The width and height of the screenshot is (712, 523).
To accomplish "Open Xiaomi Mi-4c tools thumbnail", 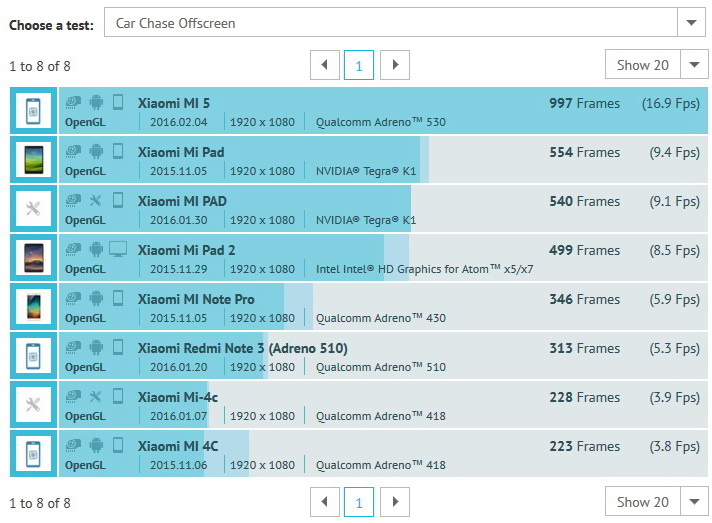I will click(x=33, y=405).
